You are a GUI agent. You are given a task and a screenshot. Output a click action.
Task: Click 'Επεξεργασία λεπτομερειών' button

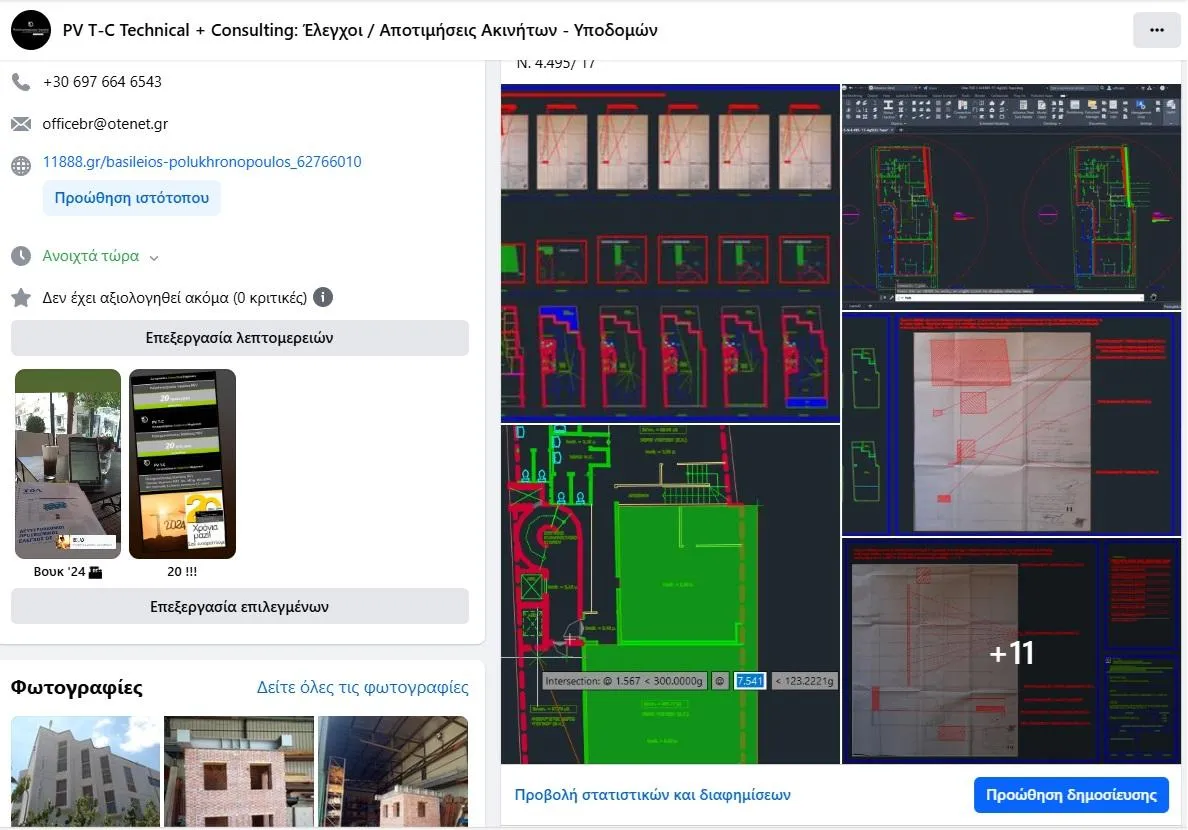click(x=239, y=338)
